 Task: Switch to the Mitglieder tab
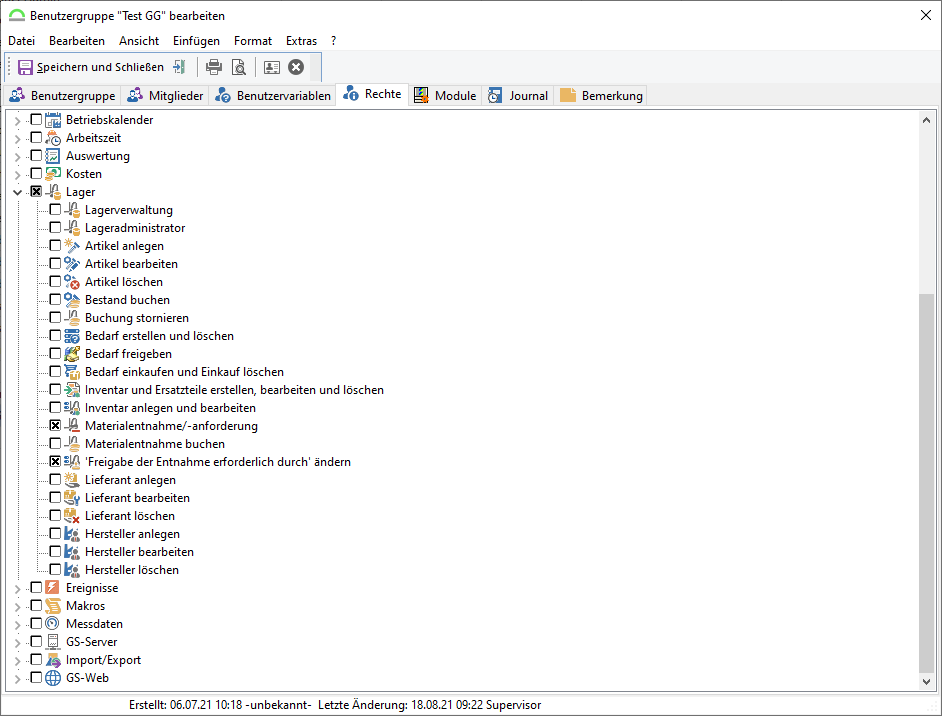click(165, 96)
